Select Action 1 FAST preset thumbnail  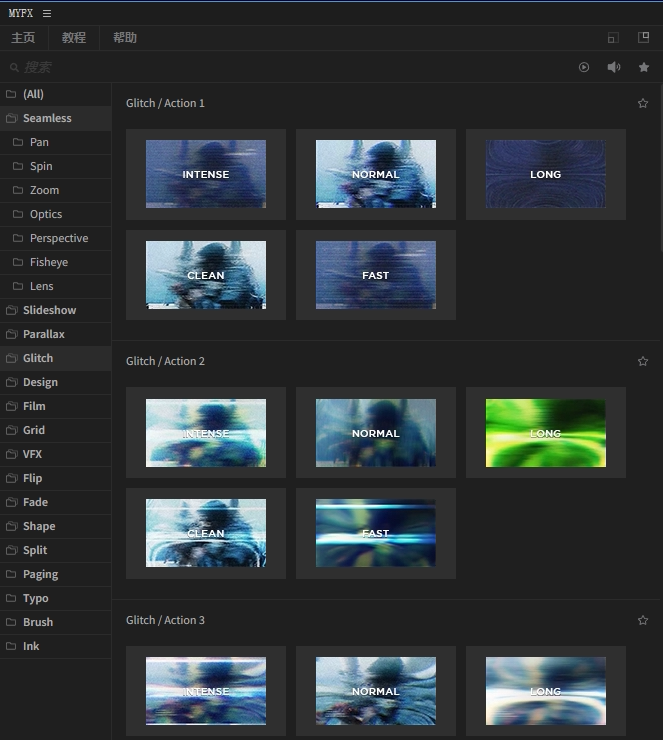pyautogui.click(x=376, y=275)
